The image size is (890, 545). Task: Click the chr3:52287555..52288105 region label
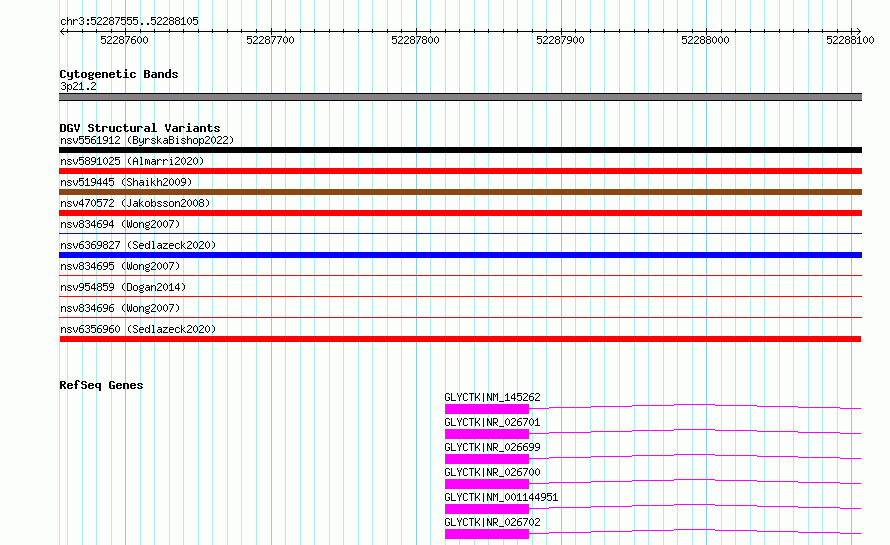coord(129,21)
